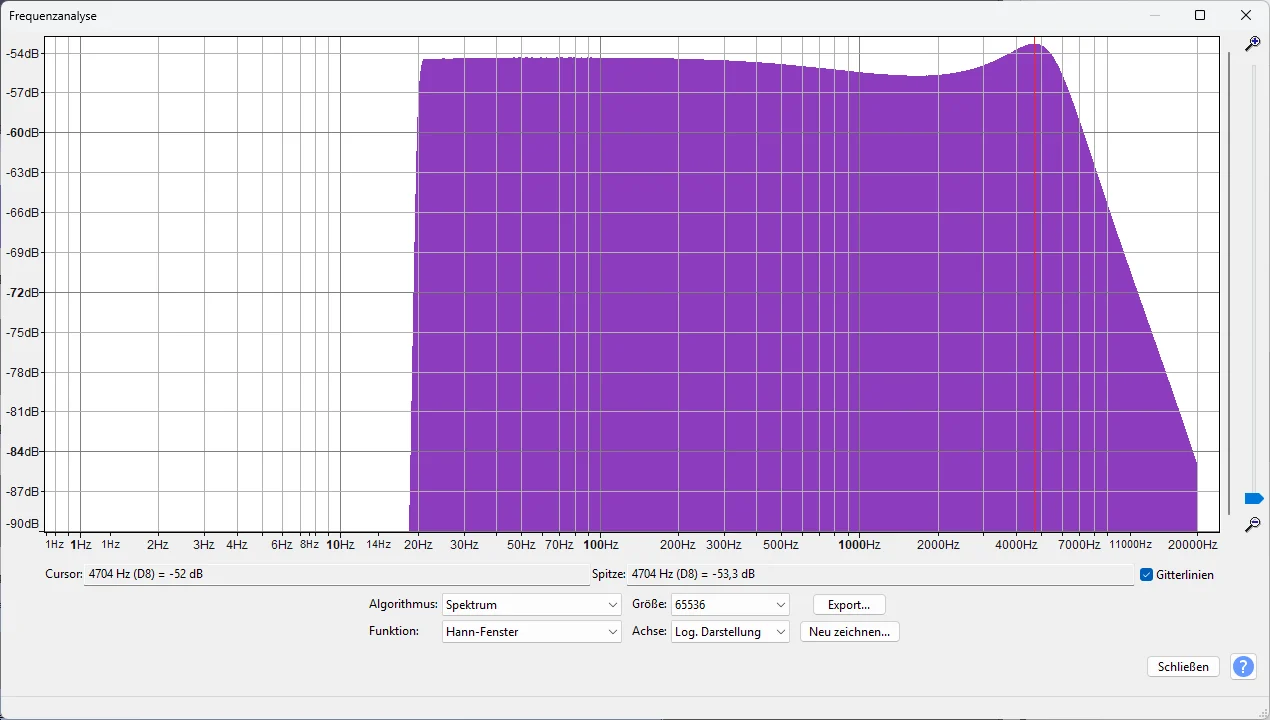The height and width of the screenshot is (720, 1270).
Task: Click the blue vertical zoom slider handle
Action: pyautogui.click(x=1254, y=498)
